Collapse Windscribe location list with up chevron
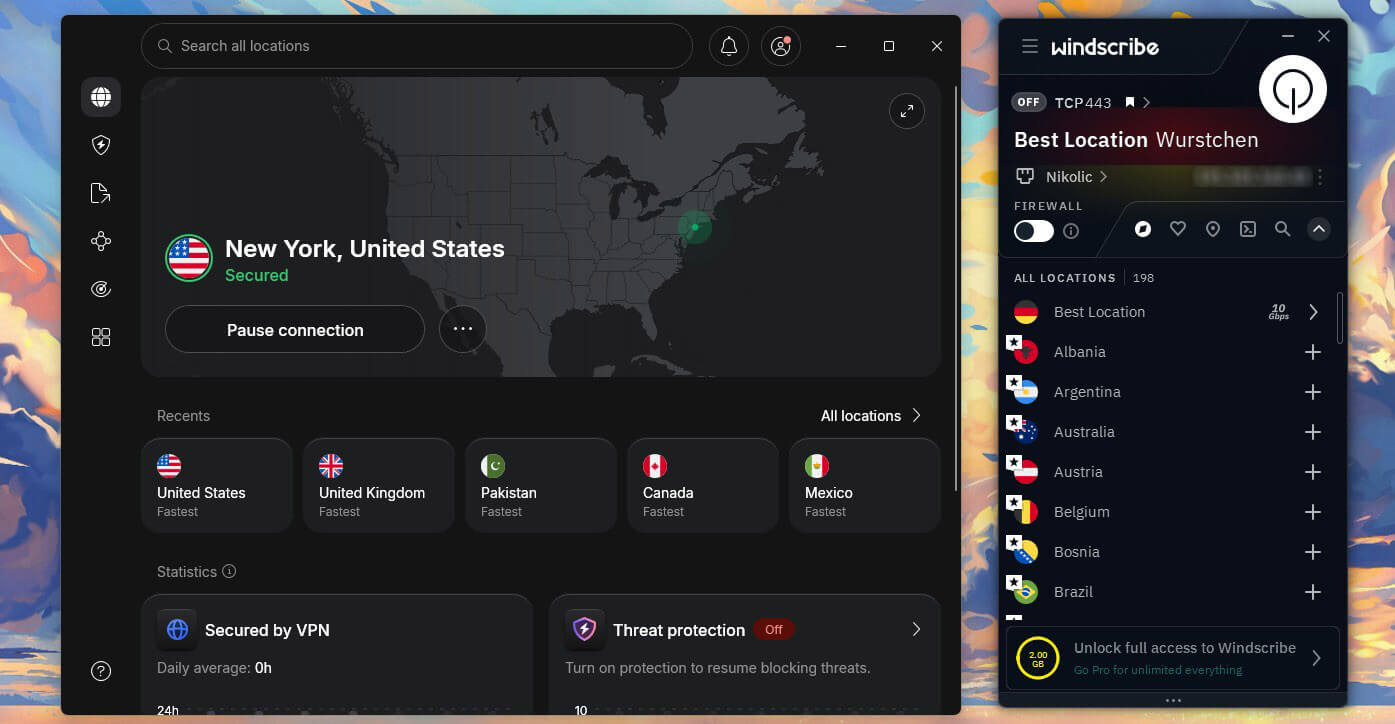This screenshot has width=1395, height=724. pos(1319,229)
